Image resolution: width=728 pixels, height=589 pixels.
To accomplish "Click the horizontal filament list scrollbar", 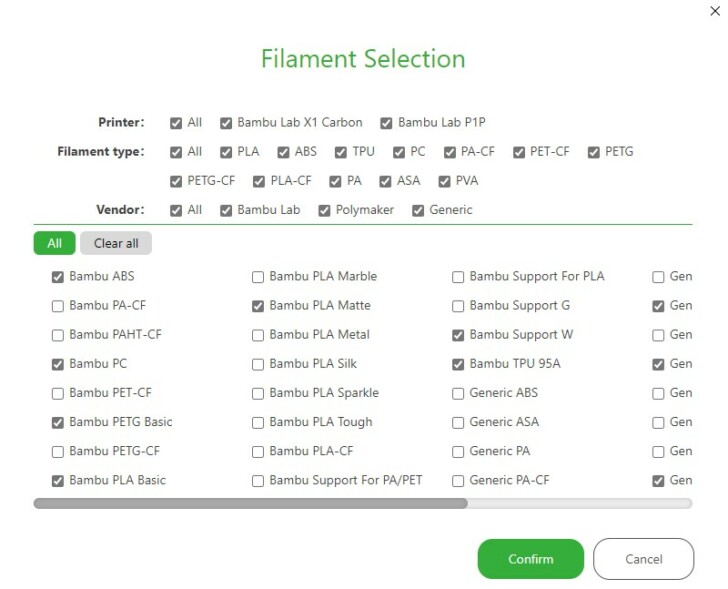I will (250, 504).
